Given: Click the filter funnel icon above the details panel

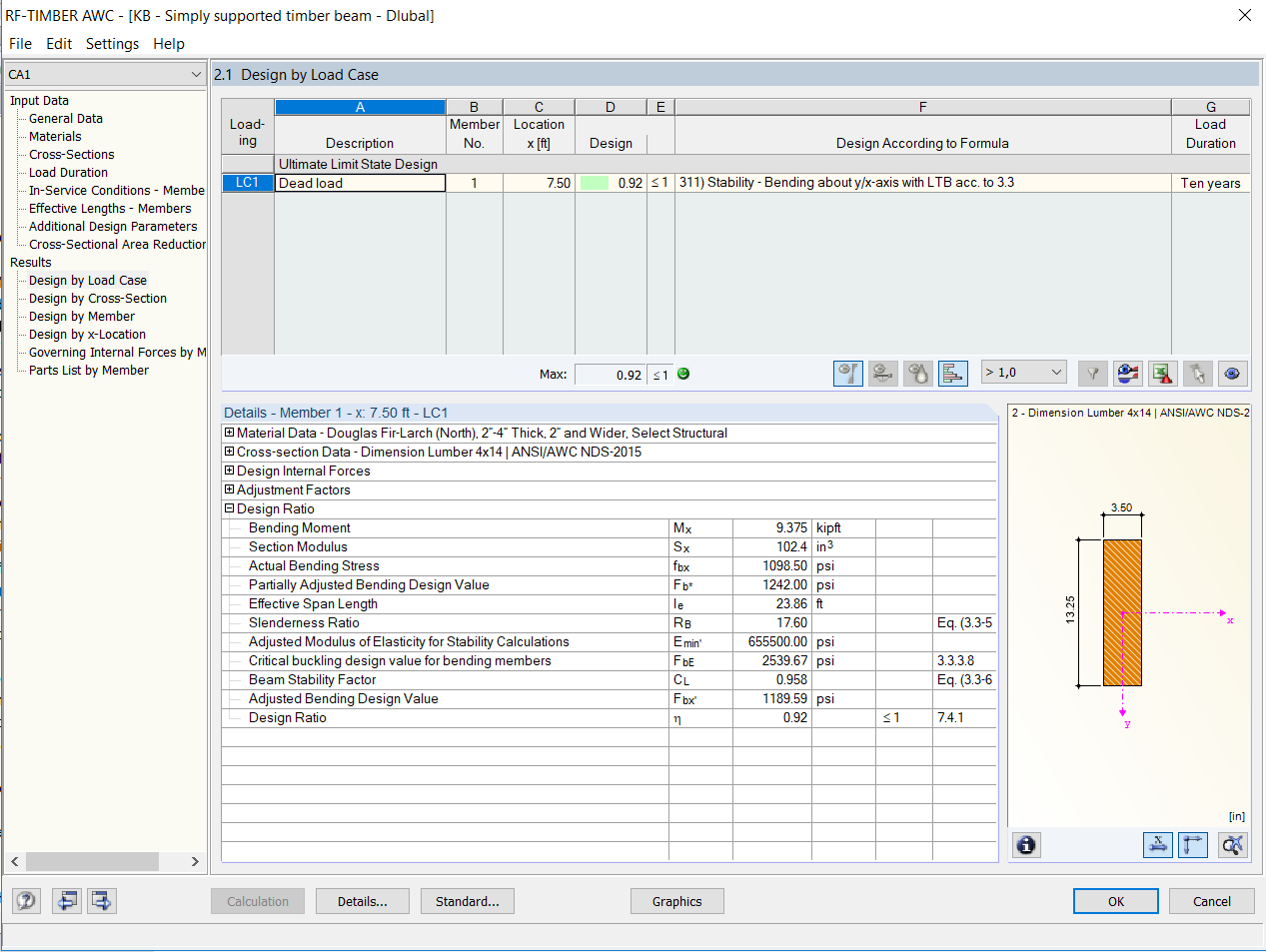Looking at the screenshot, I should (x=1092, y=373).
